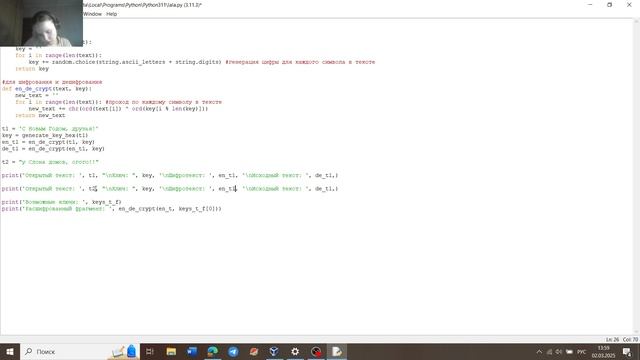Click the line 'en_t1 = en_de_crypt(t1, key)'
Image resolution: width=640 pixels, height=360 pixels.
(48, 142)
